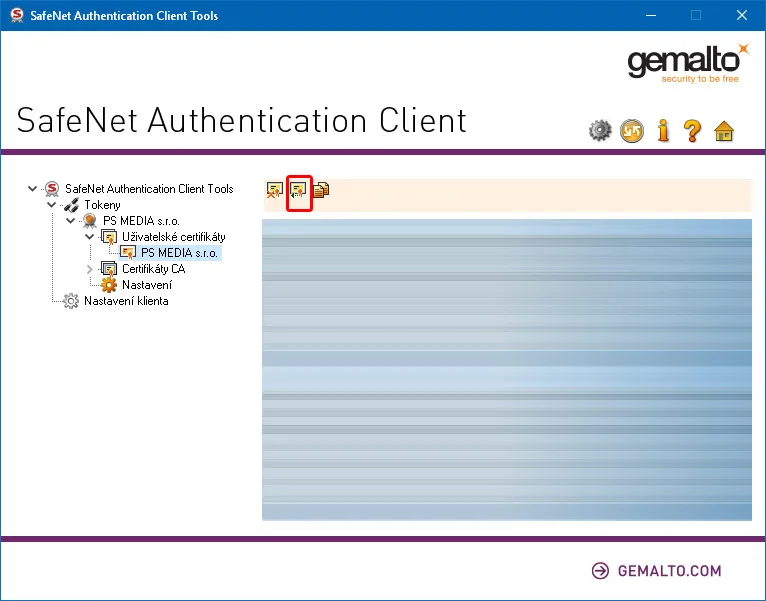Close the SafeNet Authentication Client Tools window

tap(742, 15)
